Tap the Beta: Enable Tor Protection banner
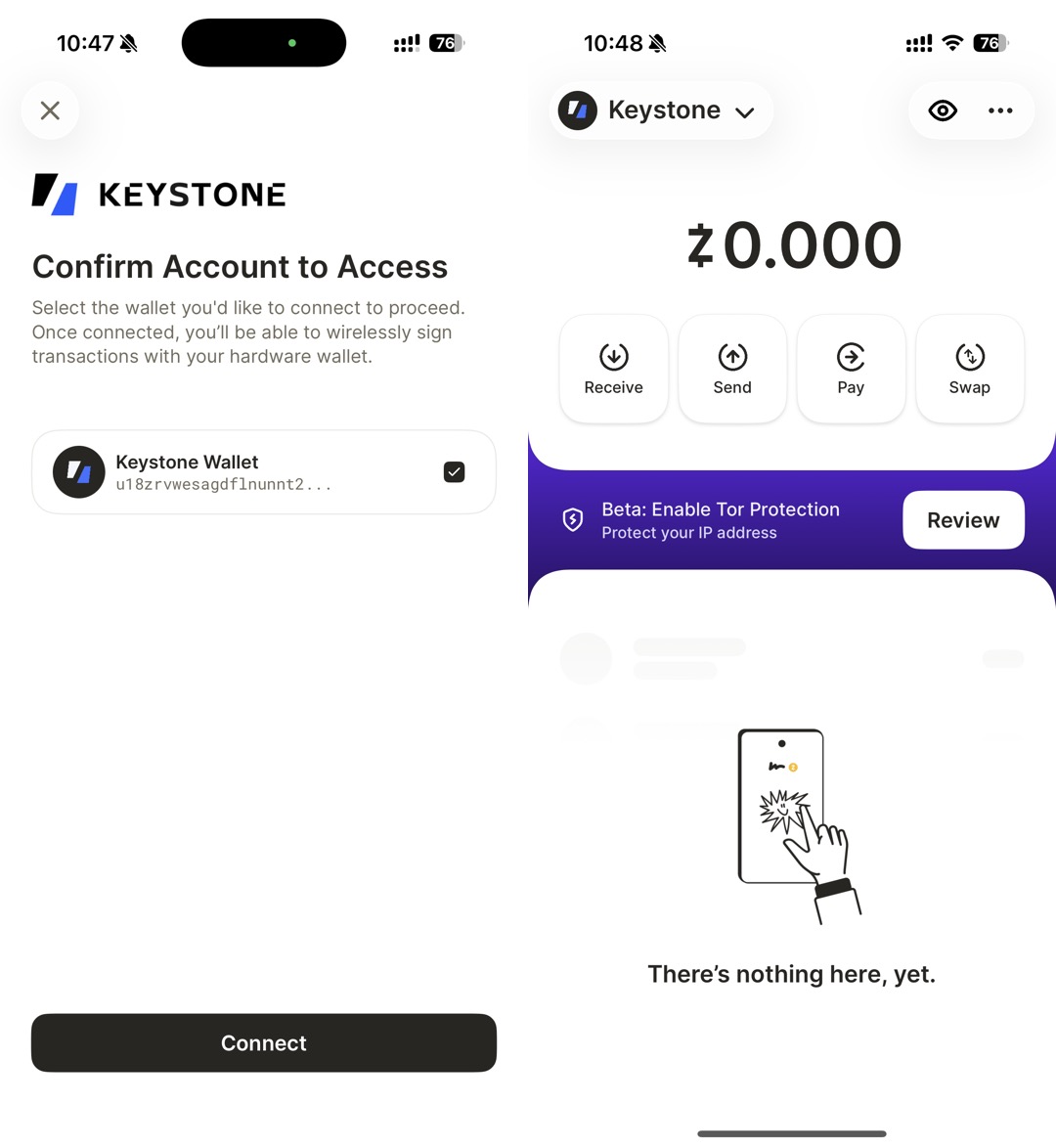 (720, 520)
